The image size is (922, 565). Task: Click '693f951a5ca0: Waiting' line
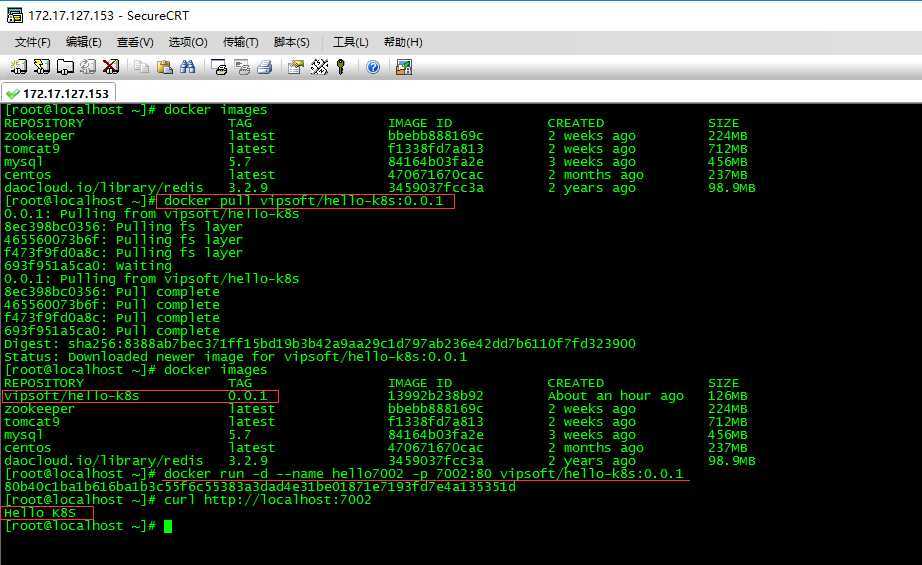(x=88, y=266)
